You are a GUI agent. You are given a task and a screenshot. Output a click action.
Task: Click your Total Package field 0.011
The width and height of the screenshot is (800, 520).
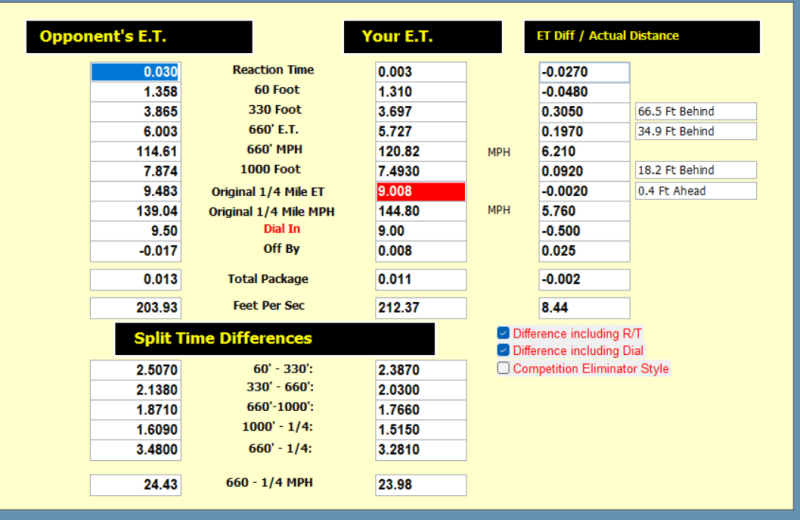(x=421, y=280)
